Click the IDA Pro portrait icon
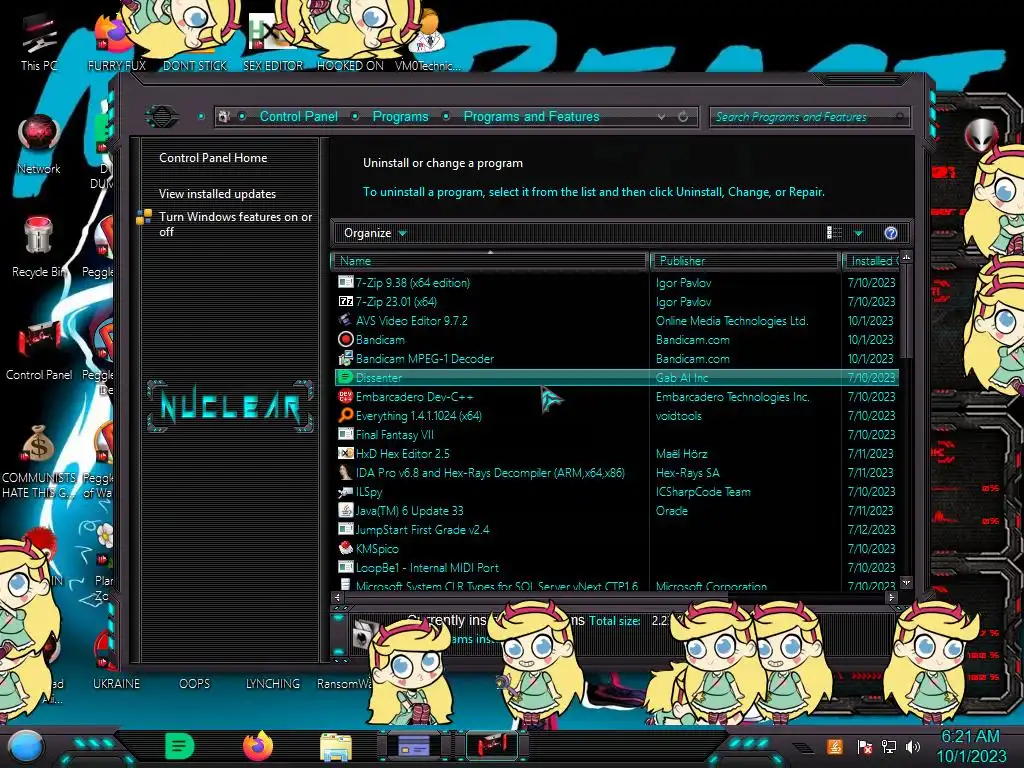The image size is (1024, 768). 345,472
